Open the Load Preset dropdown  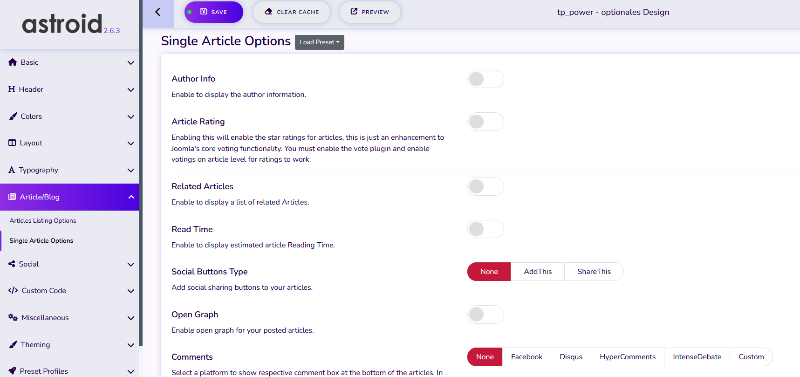click(319, 42)
